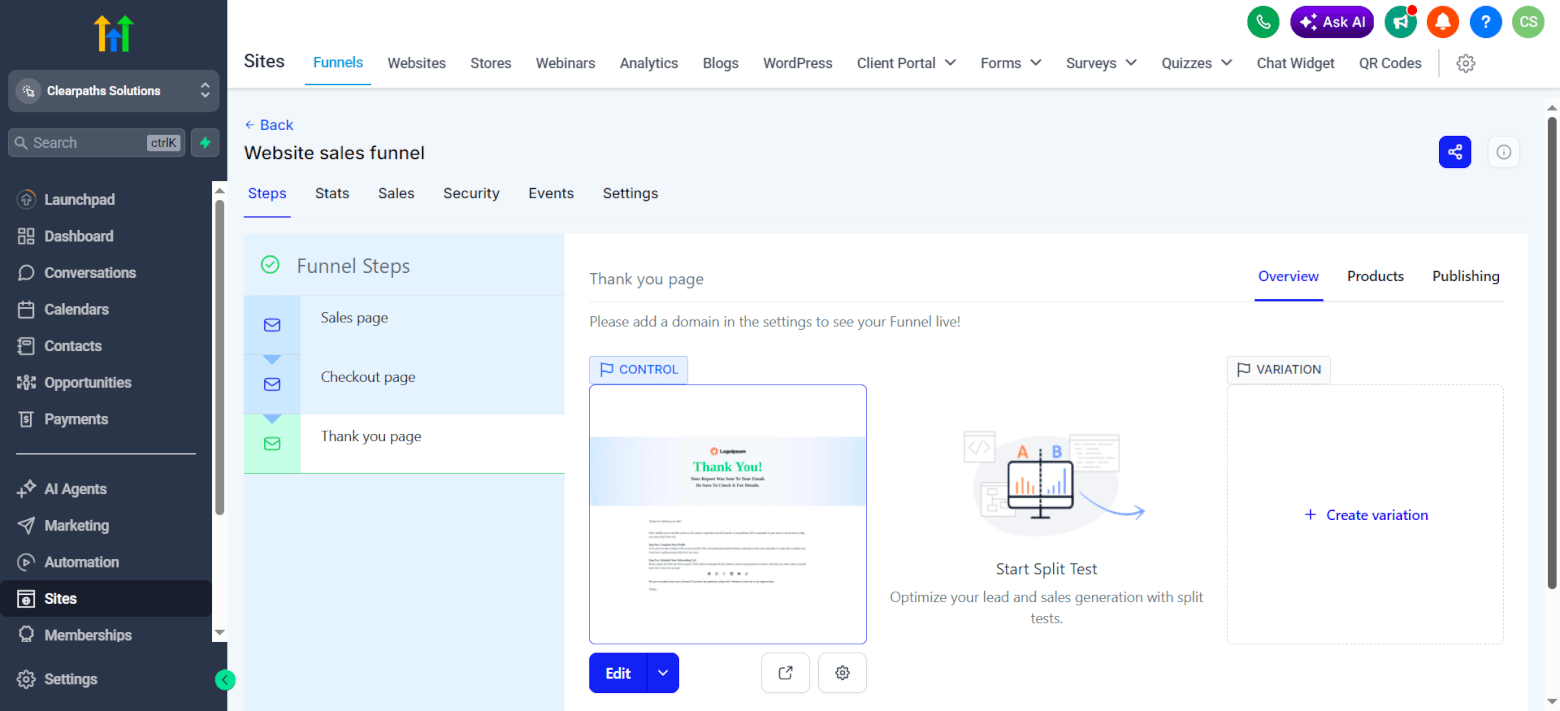Go Back to the funnels list
The height and width of the screenshot is (711, 1560).
tap(269, 125)
